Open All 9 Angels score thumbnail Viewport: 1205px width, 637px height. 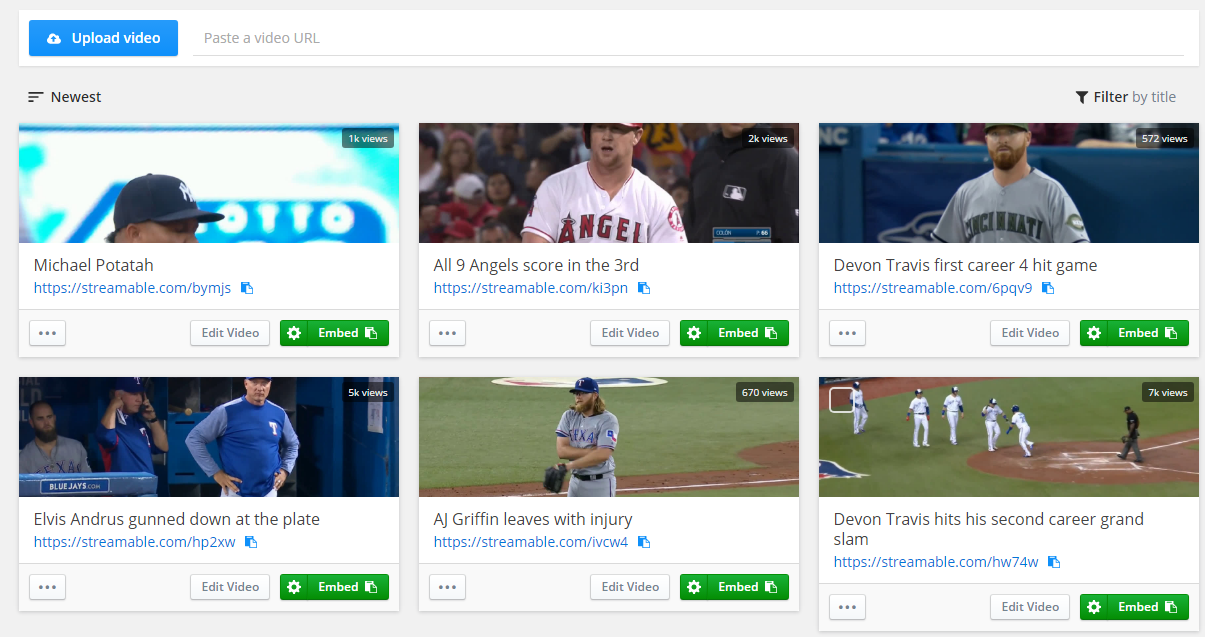click(x=609, y=183)
